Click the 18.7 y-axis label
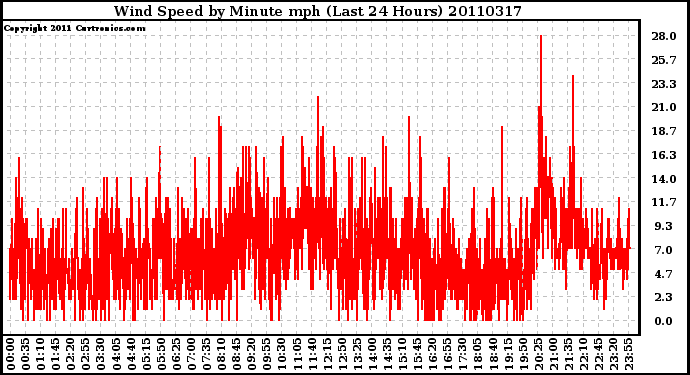 coord(664,131)
